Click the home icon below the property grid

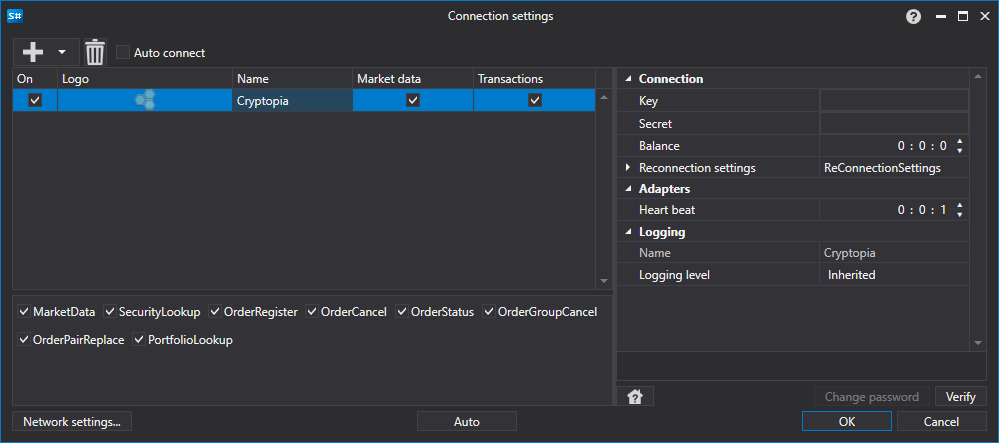635,396
